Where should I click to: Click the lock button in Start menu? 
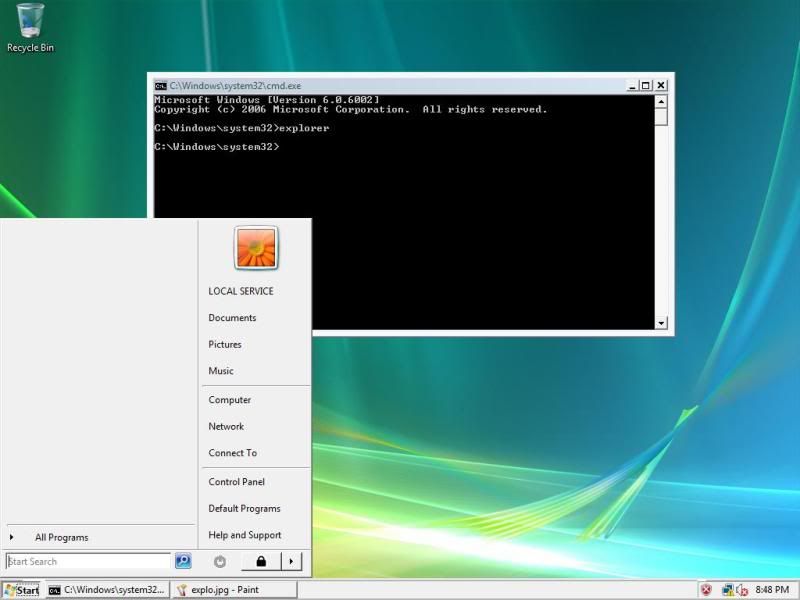[x=261, y=561]
